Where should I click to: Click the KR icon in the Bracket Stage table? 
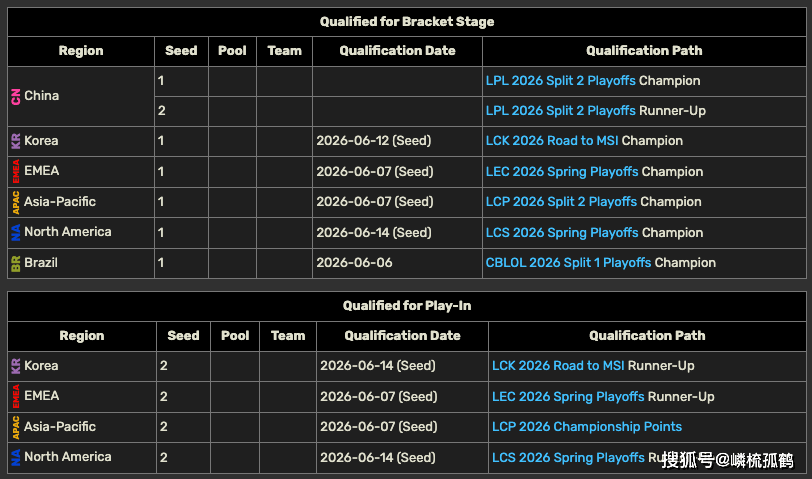click(x=15, y=141)
